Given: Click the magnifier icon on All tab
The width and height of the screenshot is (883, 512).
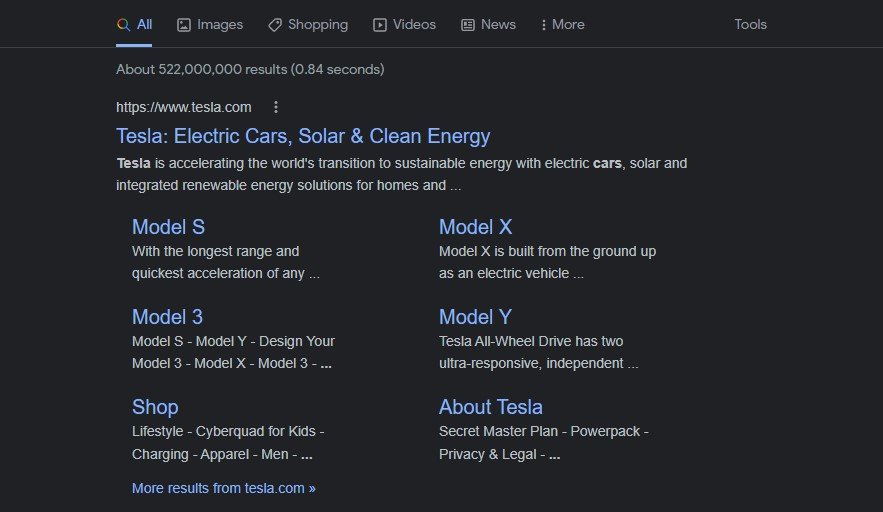Looking at the screenshot, I should pos(123,25).
